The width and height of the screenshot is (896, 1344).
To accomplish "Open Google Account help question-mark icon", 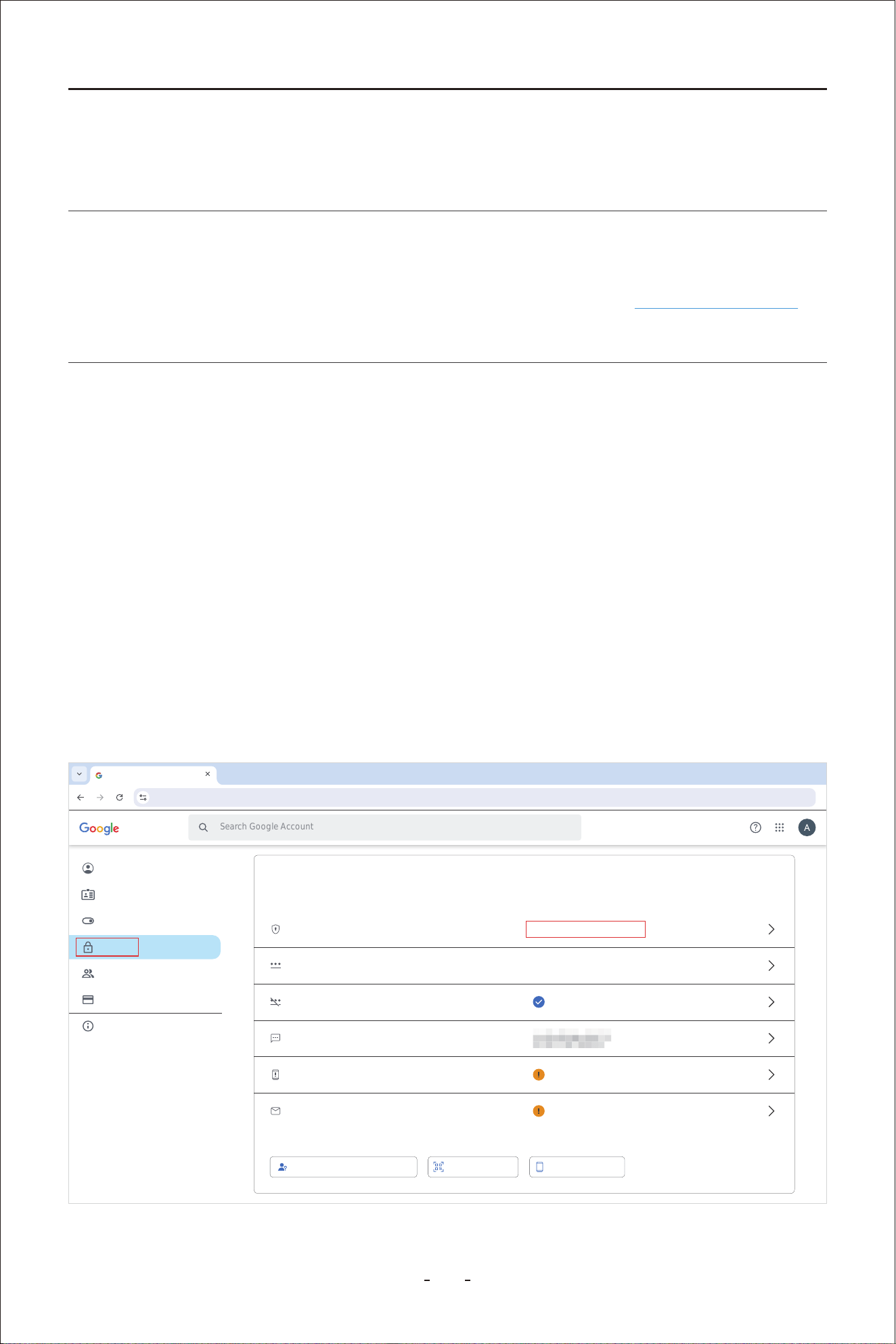I will point(756,827).
